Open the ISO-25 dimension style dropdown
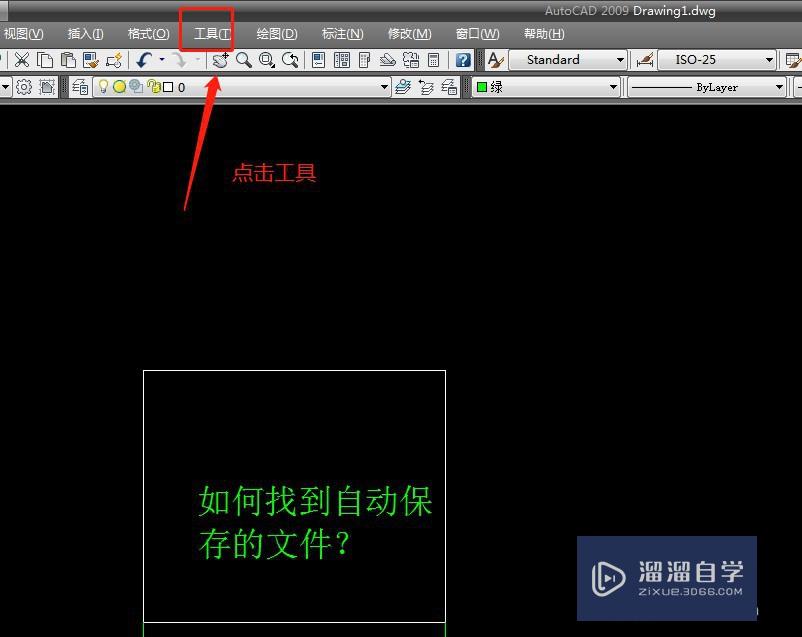Viewport: 802px width, 637px height. point(770,60)
